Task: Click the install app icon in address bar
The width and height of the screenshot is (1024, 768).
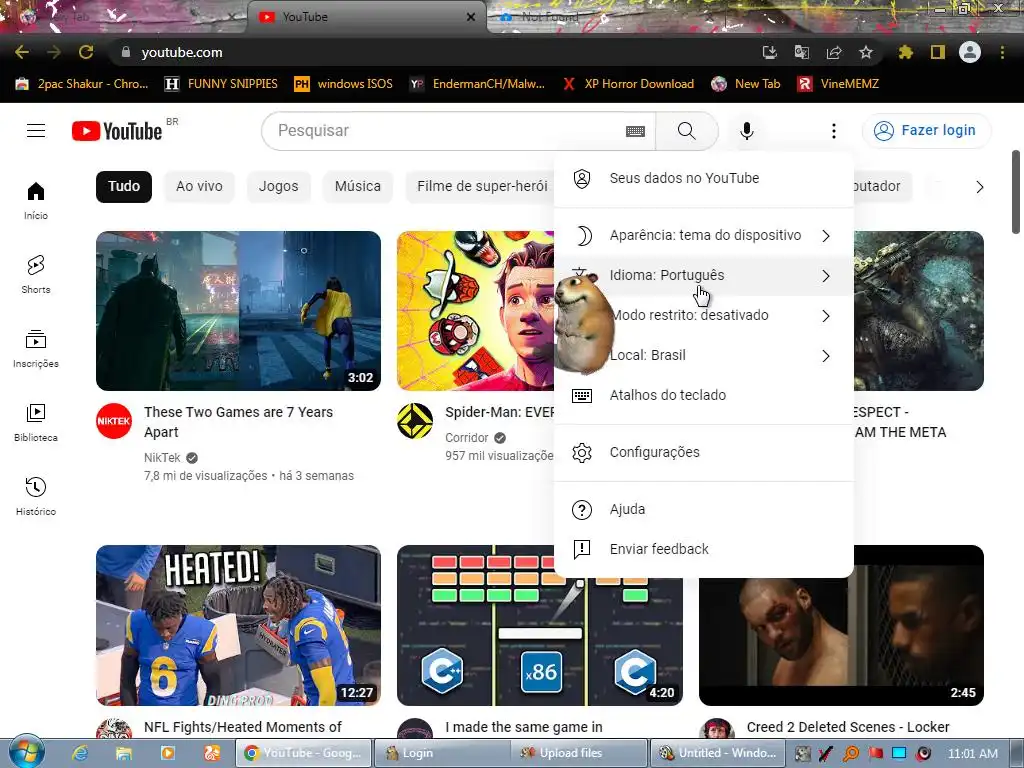Action: tap(769, 52)
